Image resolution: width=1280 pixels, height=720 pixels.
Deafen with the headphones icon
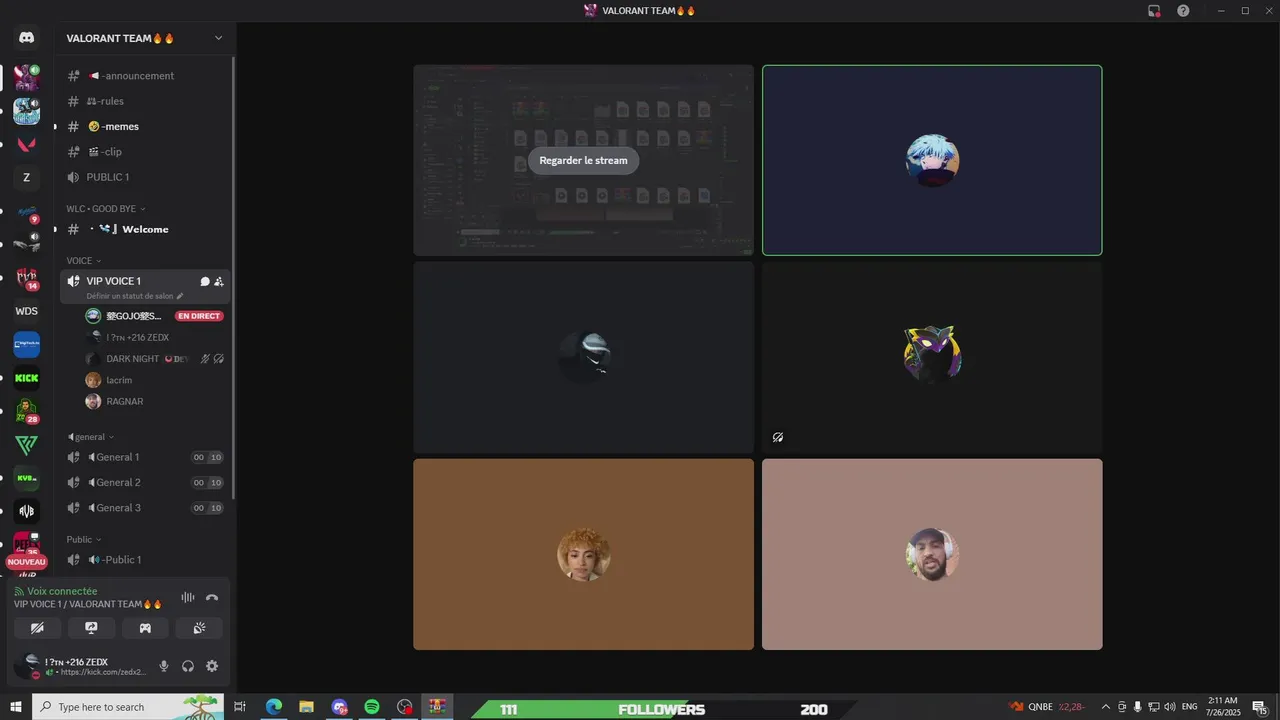coord(188,666)
